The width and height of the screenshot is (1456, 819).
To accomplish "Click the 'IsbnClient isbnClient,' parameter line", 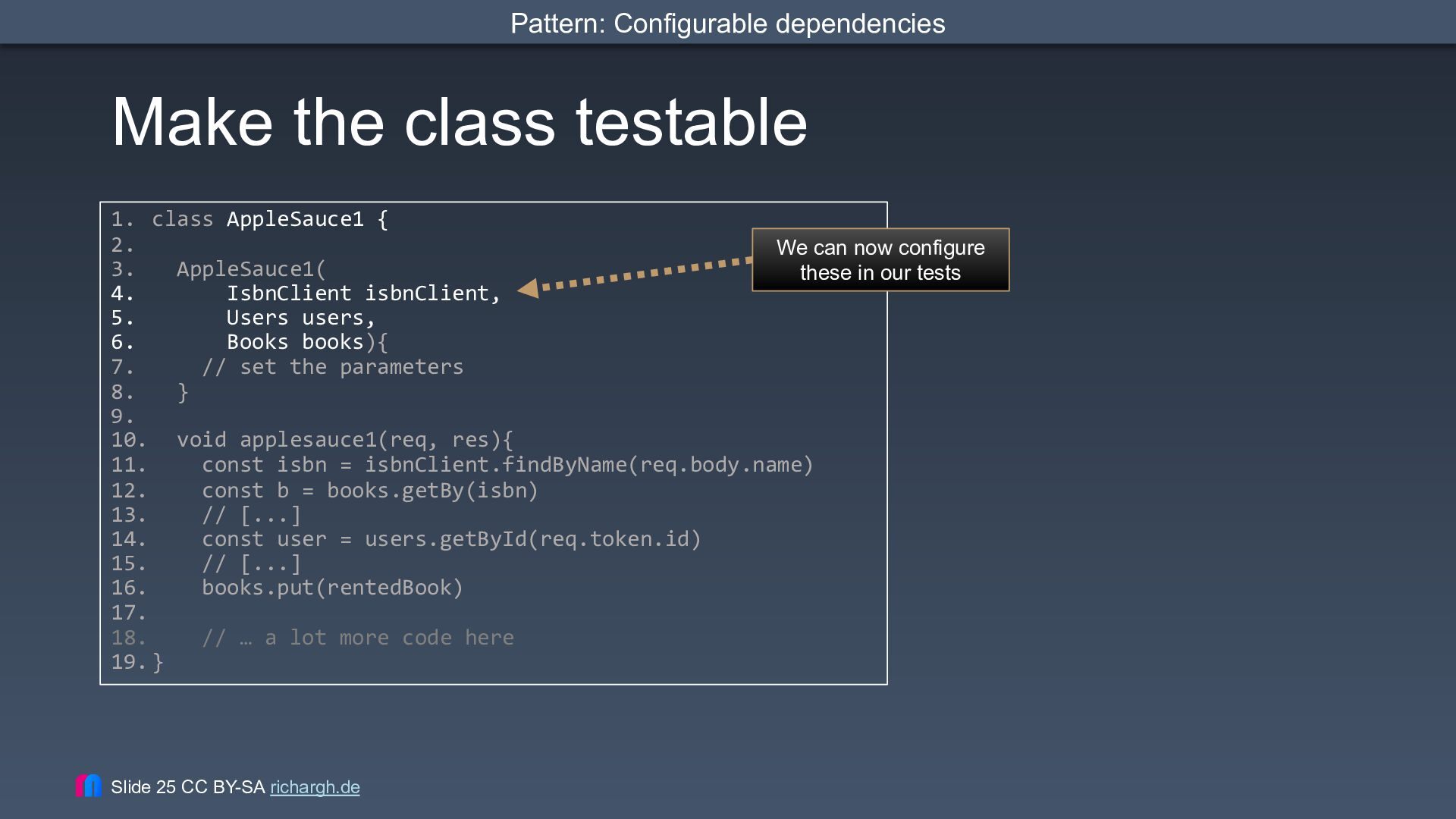I will click(x=364, y=293).
